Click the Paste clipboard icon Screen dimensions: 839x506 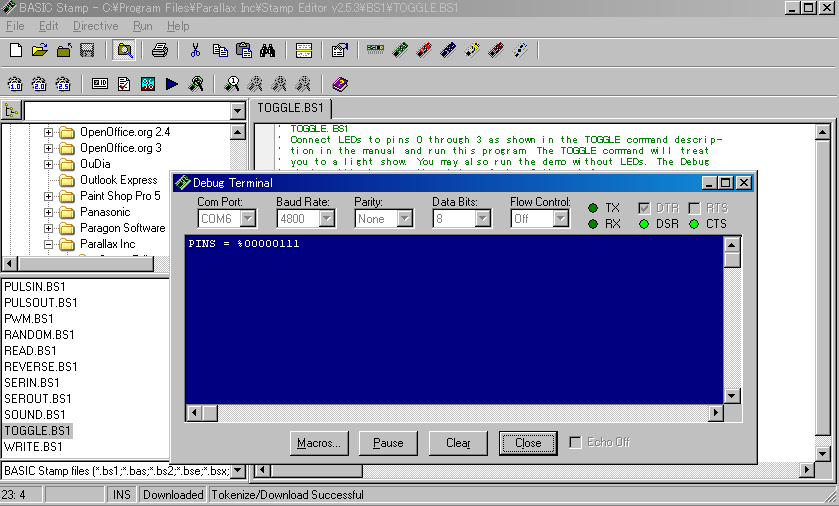click(244, 51)
